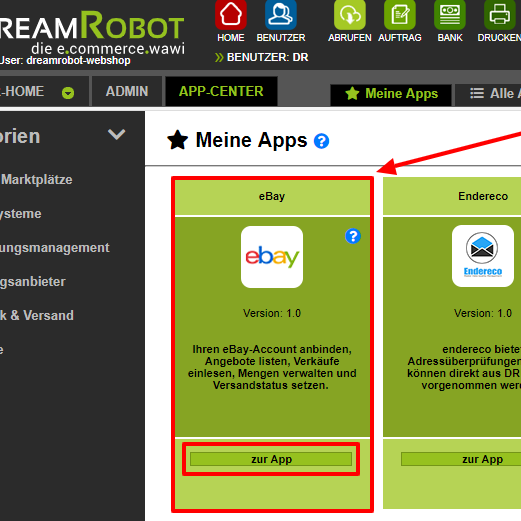Open the sidebar category ending in 'ungsmanagement'

(x=55, y=248)
